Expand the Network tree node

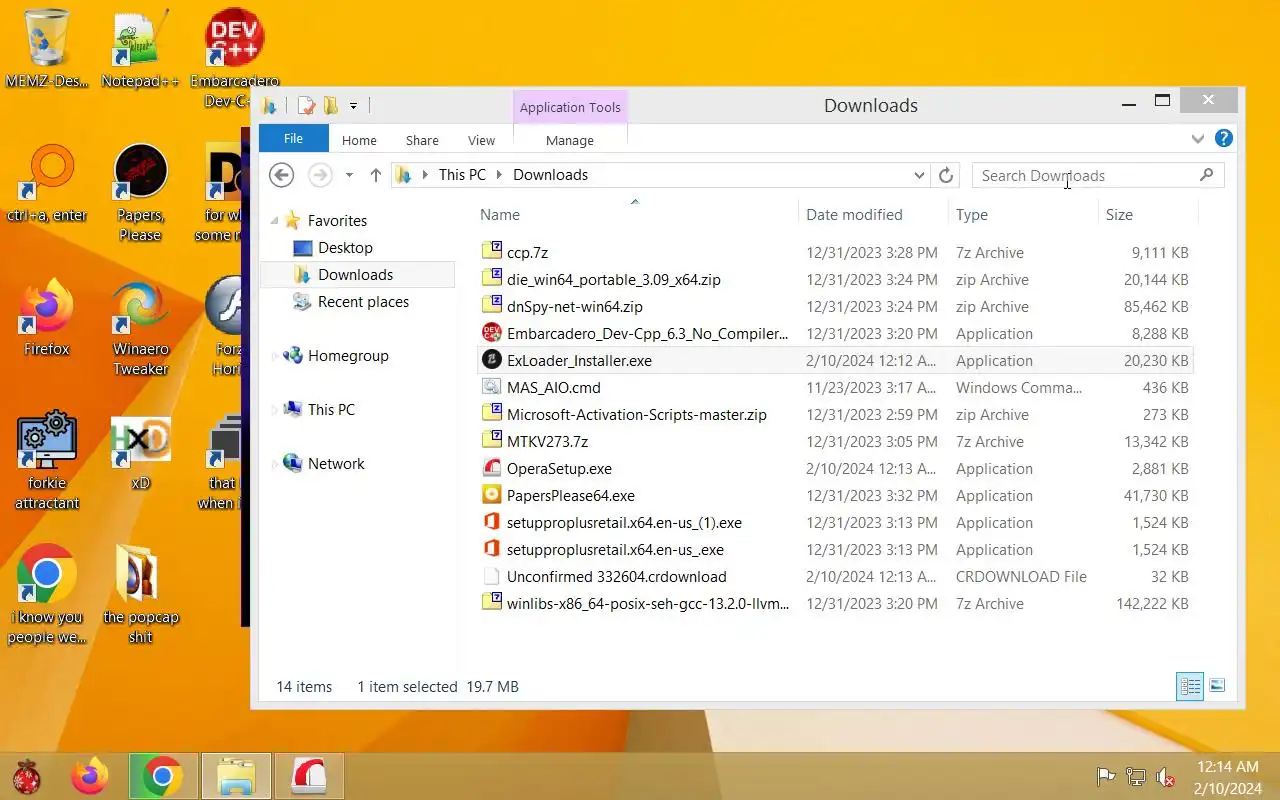(x=275, y=464)
